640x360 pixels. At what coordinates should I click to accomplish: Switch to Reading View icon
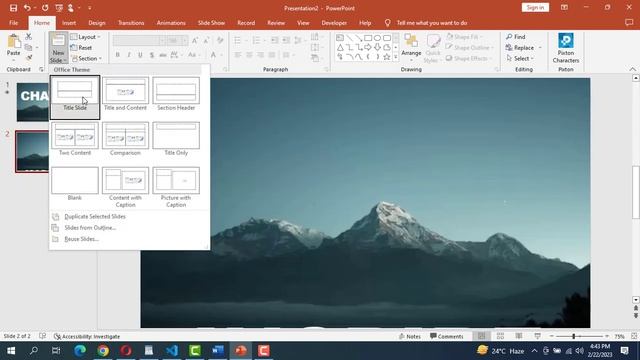[x=519, y=336]
